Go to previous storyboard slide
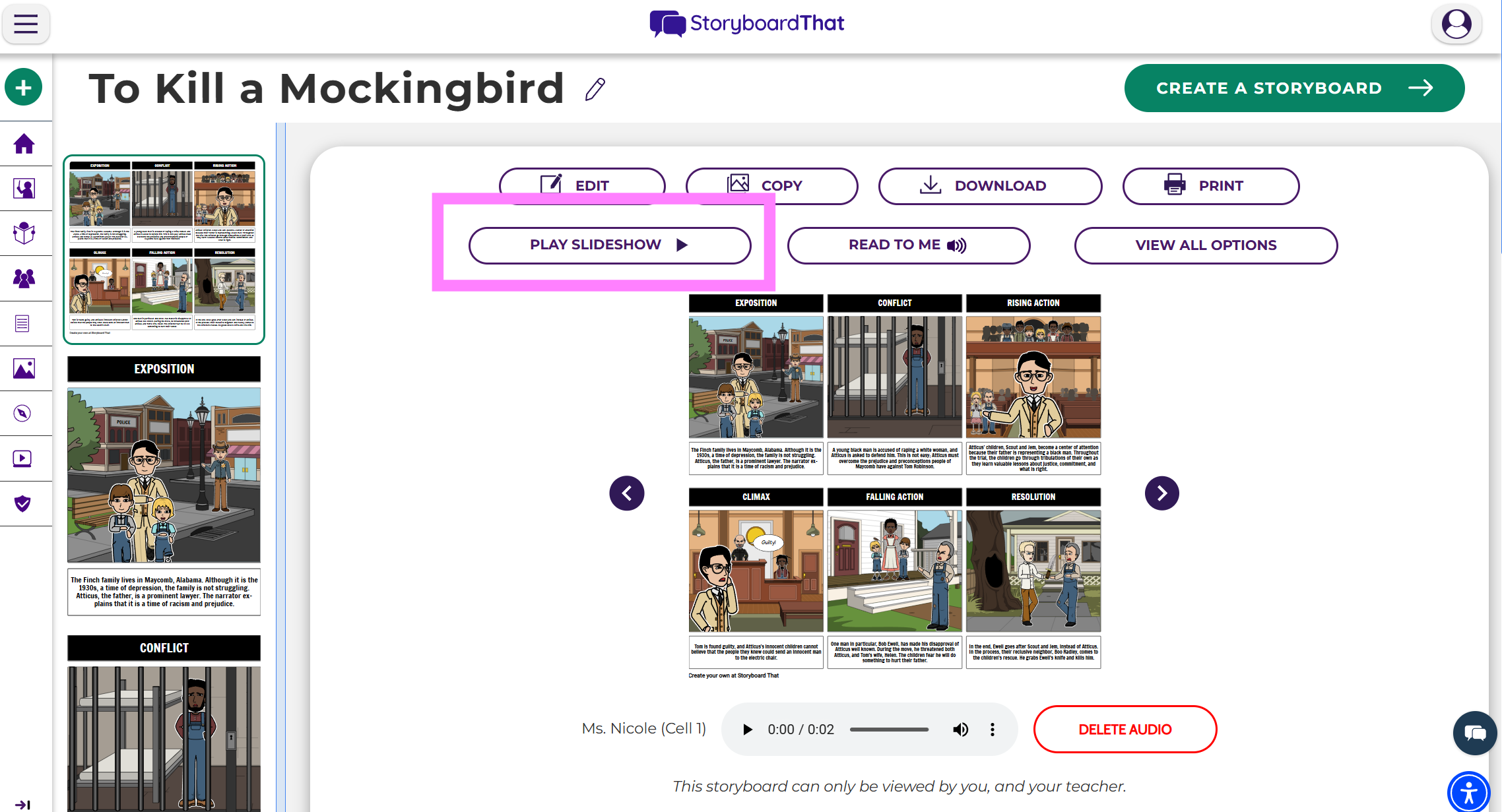Viewport: 1502px width, 812px height. pos(626,493)
